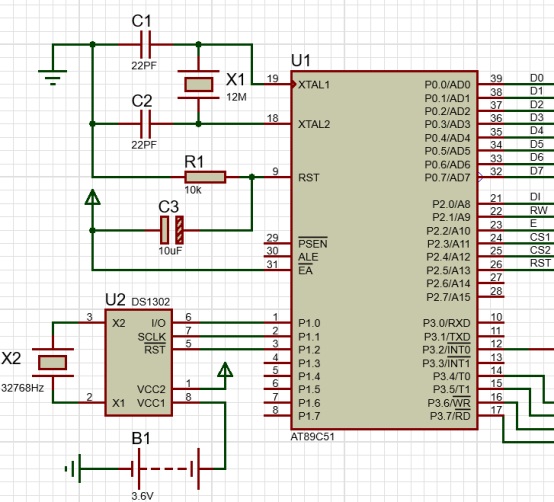Select the P0.0/AD0 pin label
554x502 pixels.
pyautogui.click(x=447, y=85)
